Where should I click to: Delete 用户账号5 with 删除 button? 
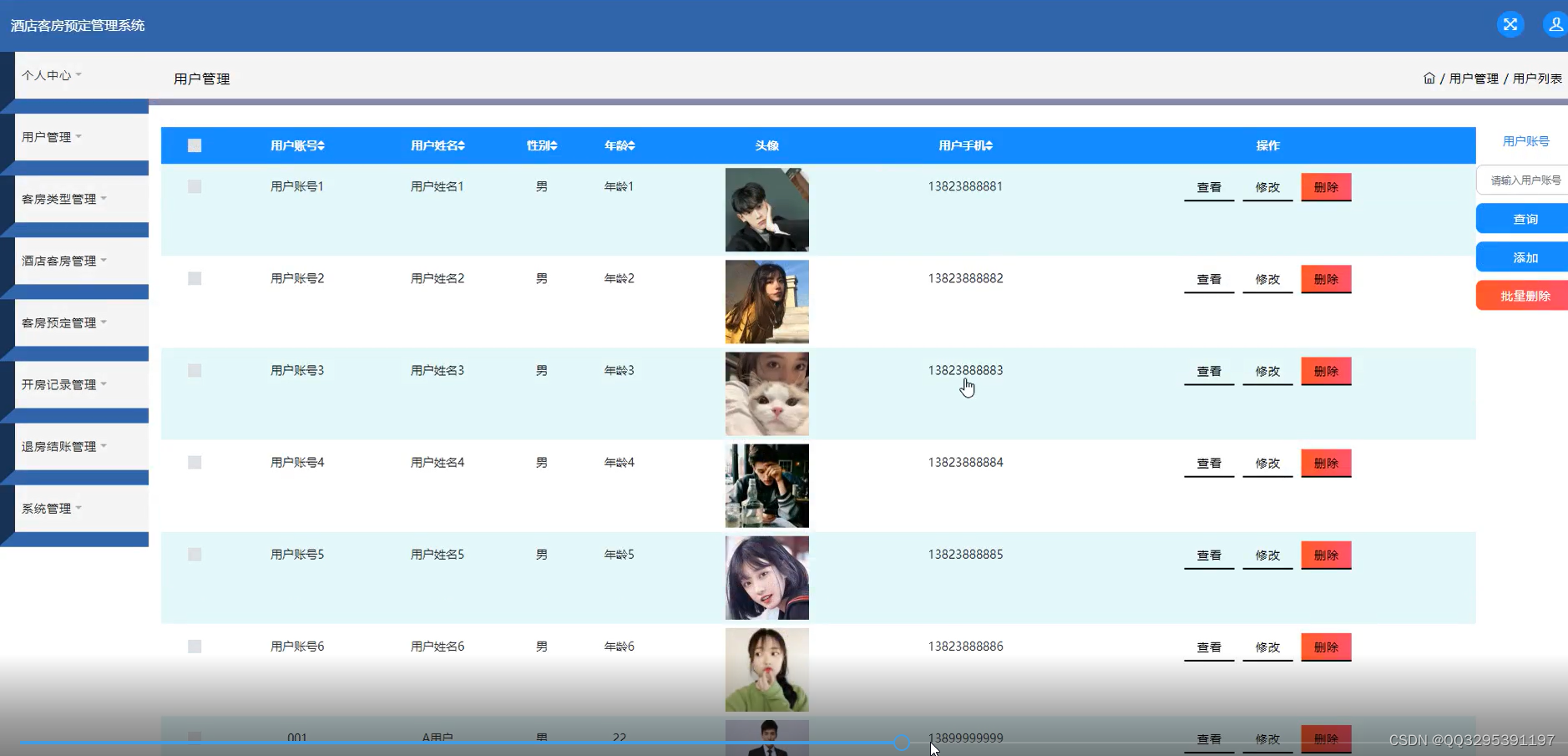[x=1326, y=555]
